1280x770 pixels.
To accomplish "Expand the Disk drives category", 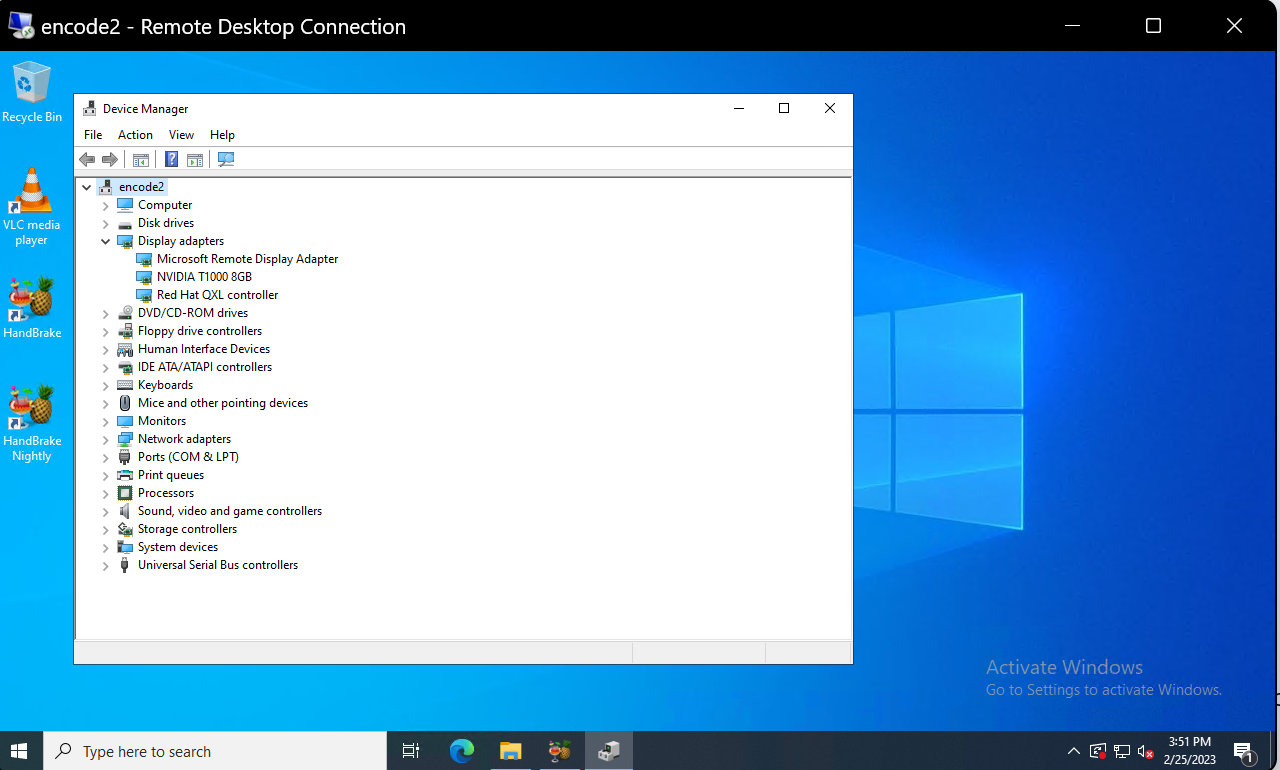I will click(106, 223).
